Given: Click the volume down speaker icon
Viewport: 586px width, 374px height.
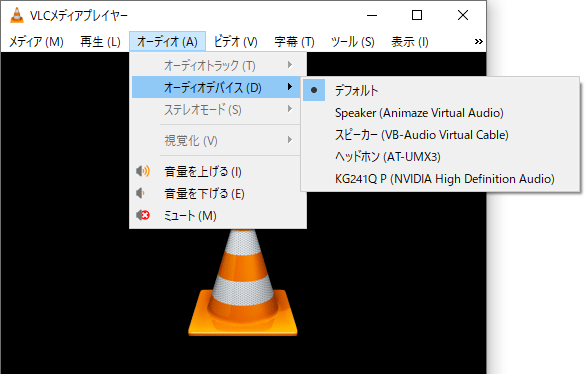Looking at the screenshot, I should 141,193.
